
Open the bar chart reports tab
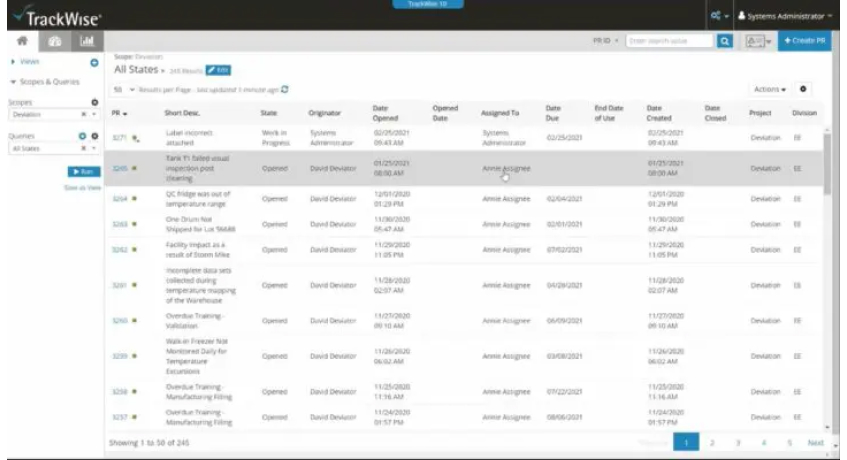click(x=86, y=41)
